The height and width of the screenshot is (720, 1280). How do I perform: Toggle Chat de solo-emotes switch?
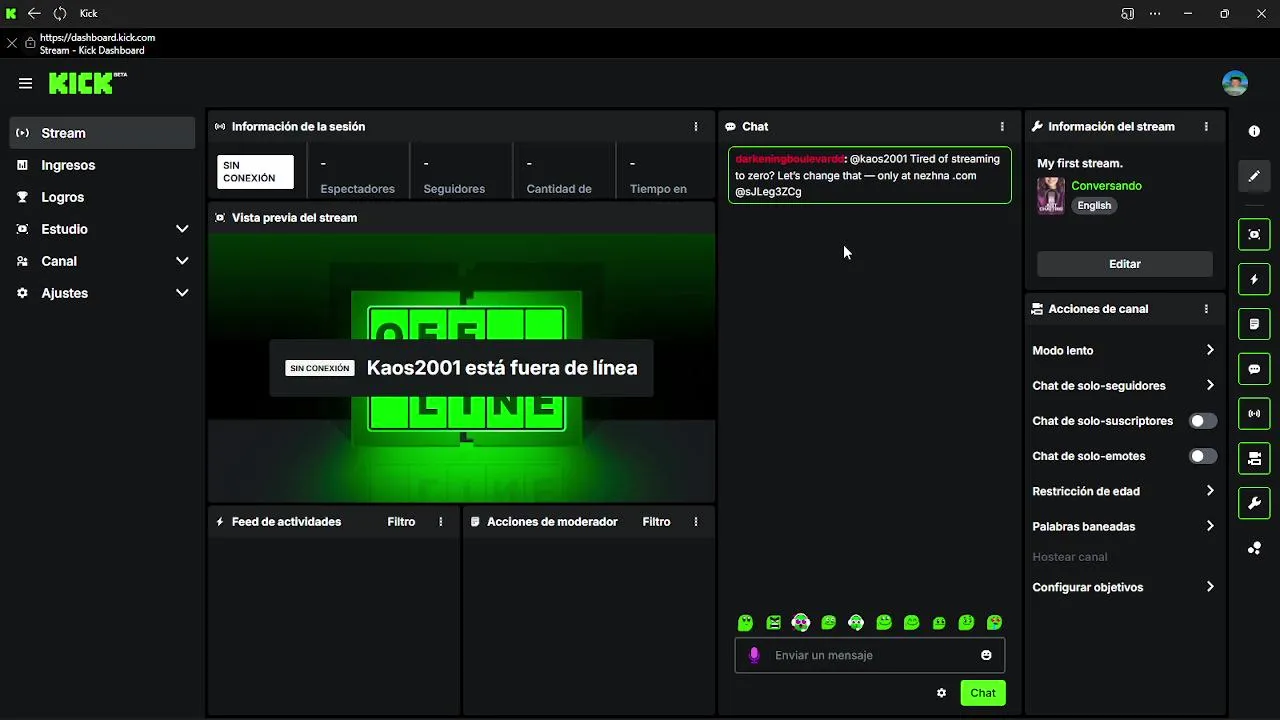(1203, 456)
